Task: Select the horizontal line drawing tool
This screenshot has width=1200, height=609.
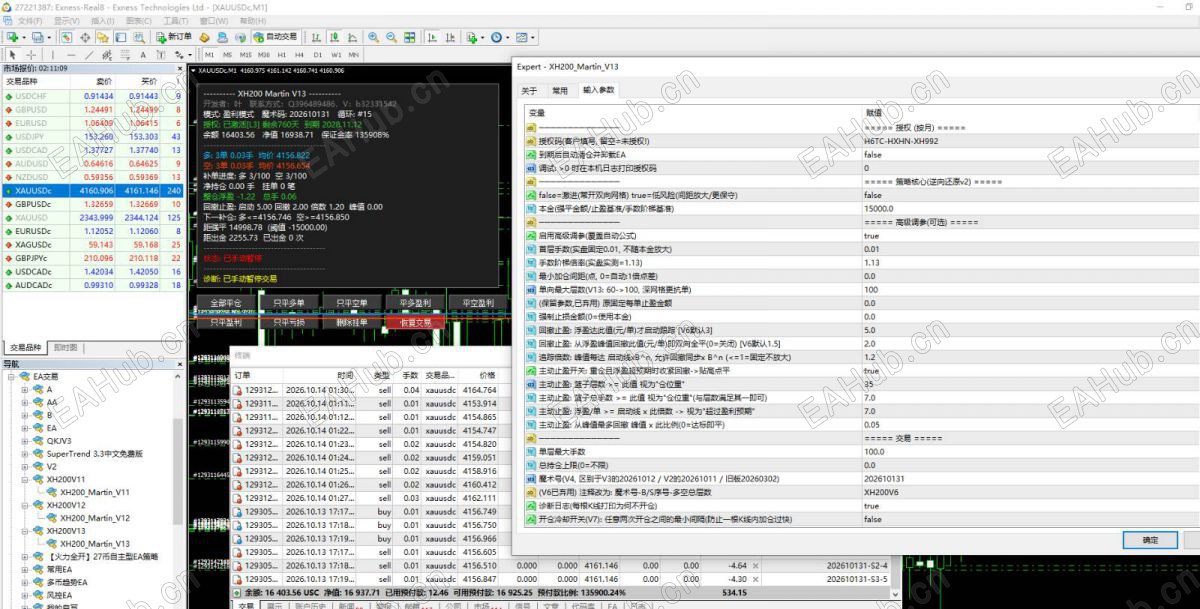Action: [x=72, y=54]
